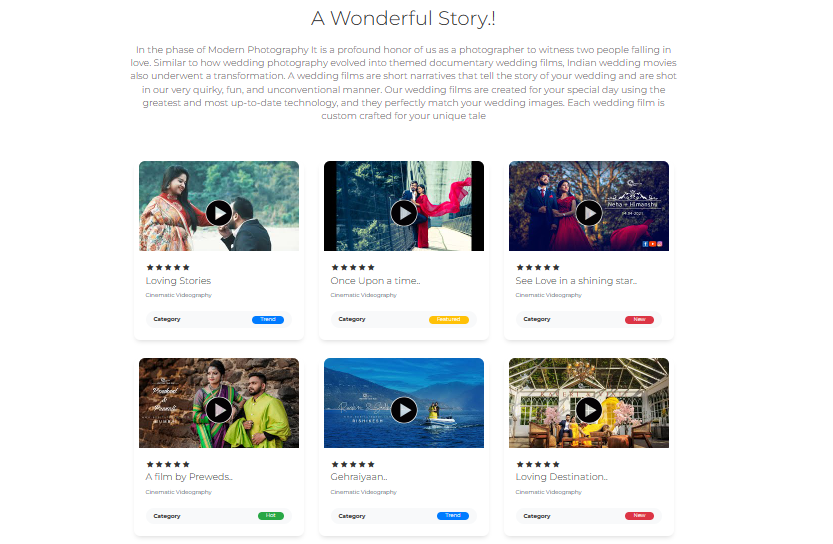
Task: Play the See Love in a shining star video
Action: click(x=589, y=213)
